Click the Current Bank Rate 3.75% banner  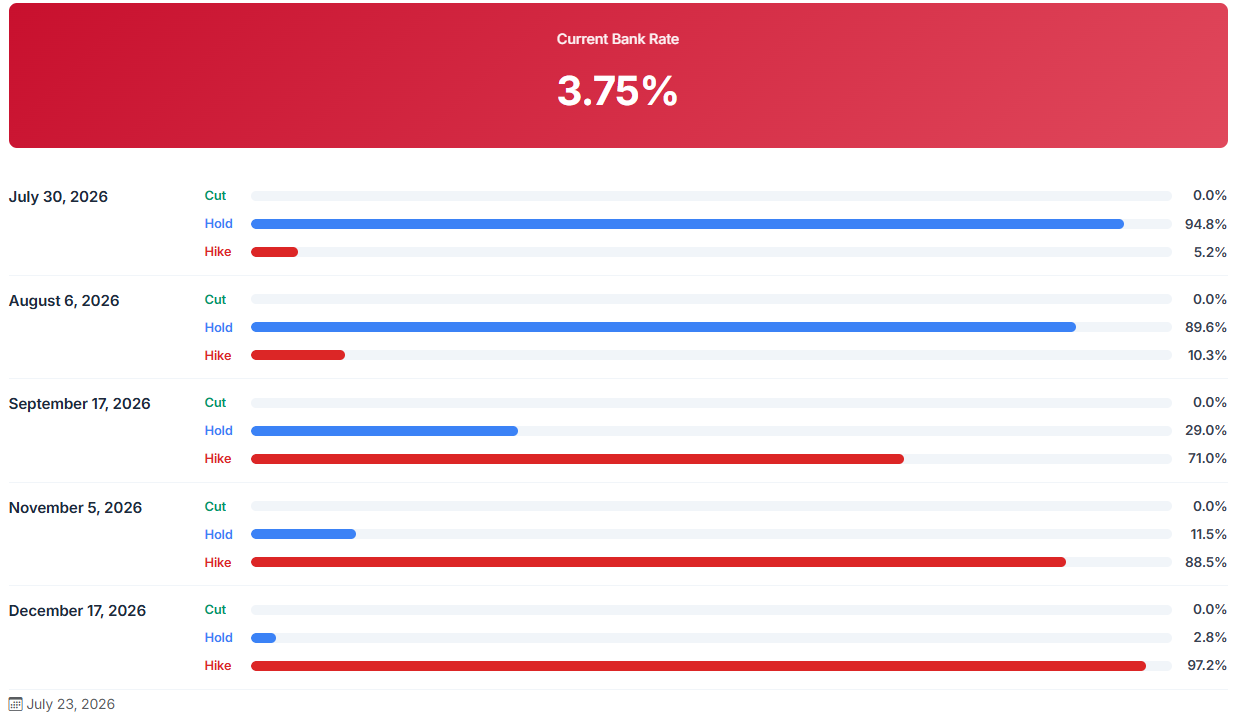(x=618, y=75)
